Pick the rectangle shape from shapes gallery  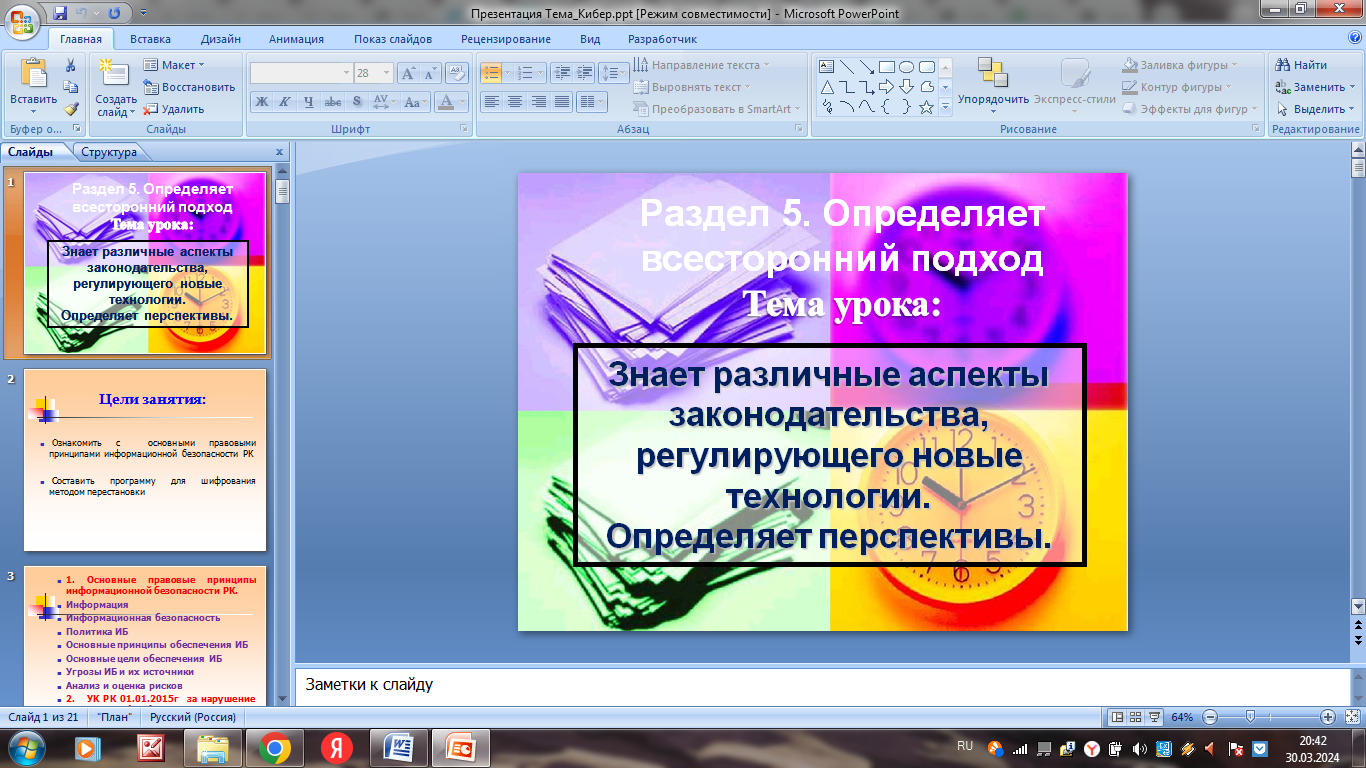tap(886, 66)
